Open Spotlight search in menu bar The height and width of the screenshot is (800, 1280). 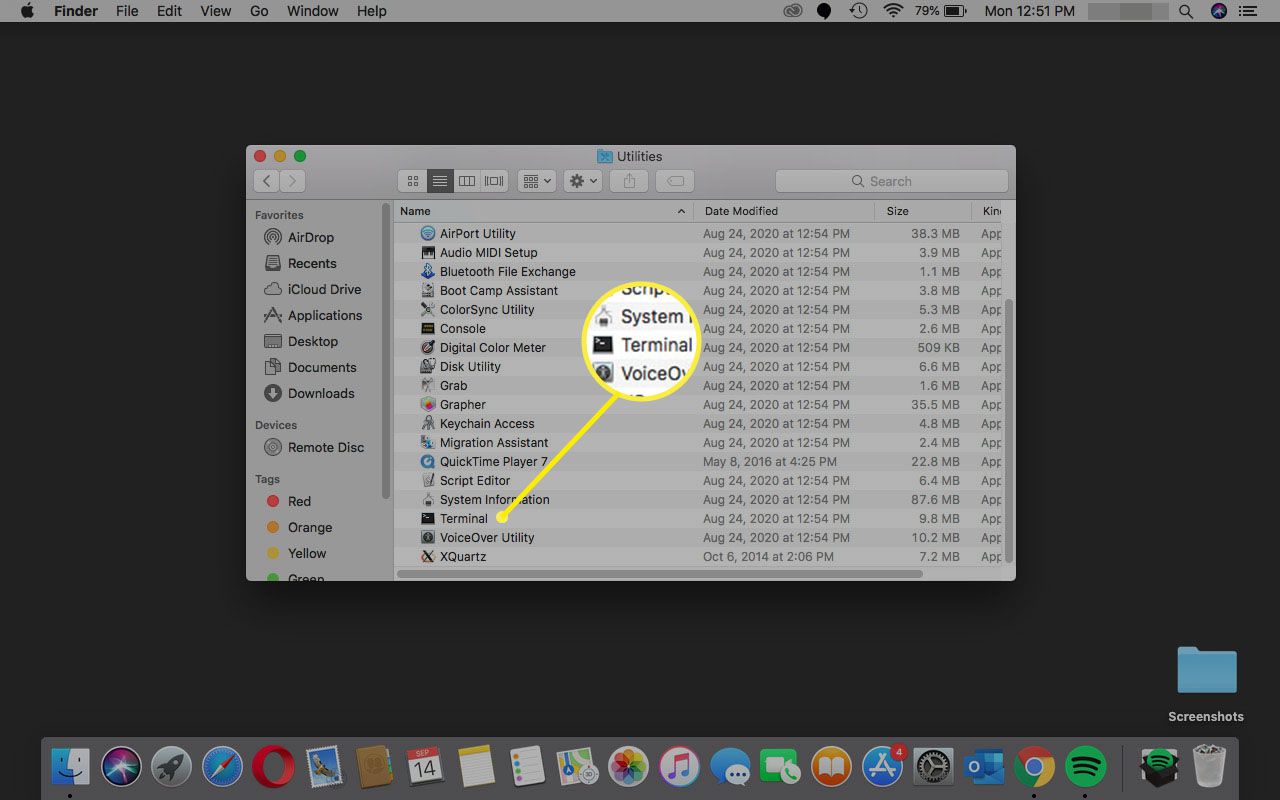(x=1186, y=11)
